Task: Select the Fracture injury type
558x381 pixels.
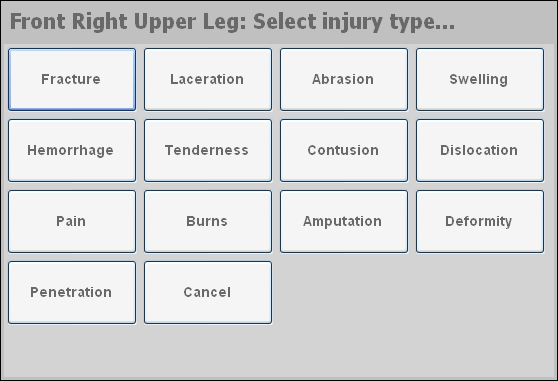Action: click(x=72, y=79)
